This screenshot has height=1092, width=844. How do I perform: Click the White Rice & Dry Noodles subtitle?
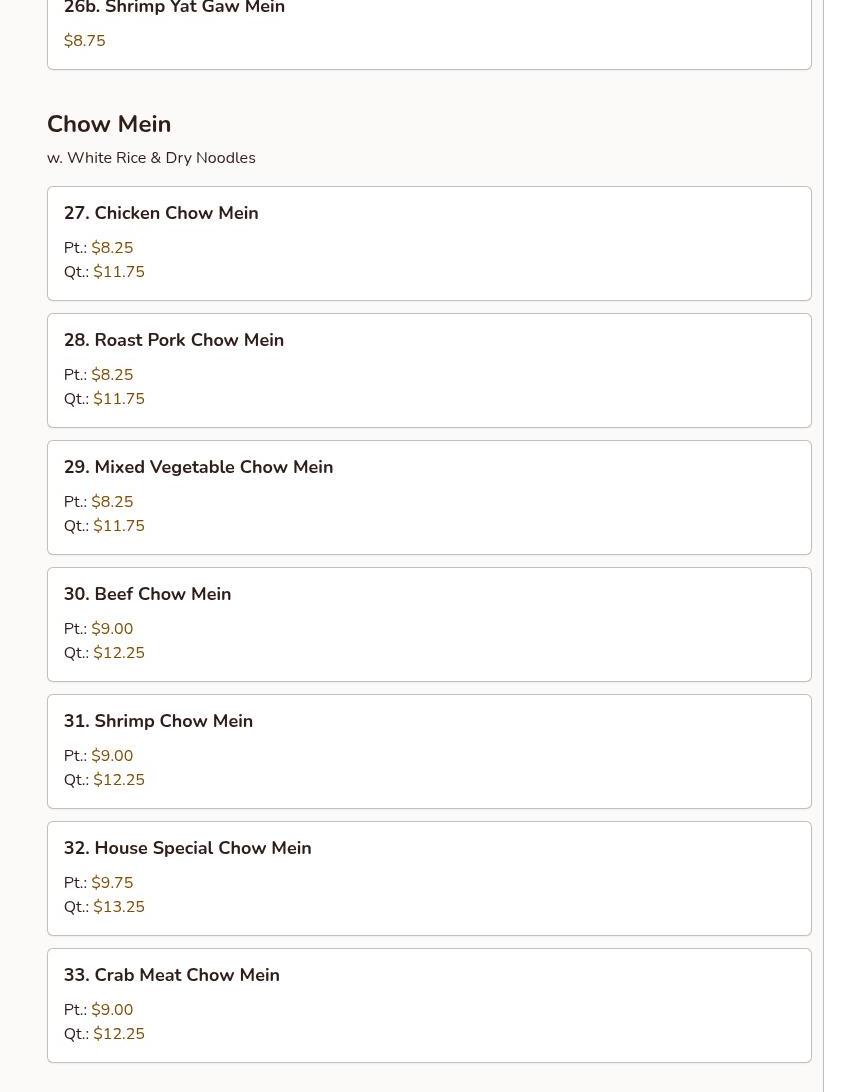pyautogui.click(x=151, y=158)
